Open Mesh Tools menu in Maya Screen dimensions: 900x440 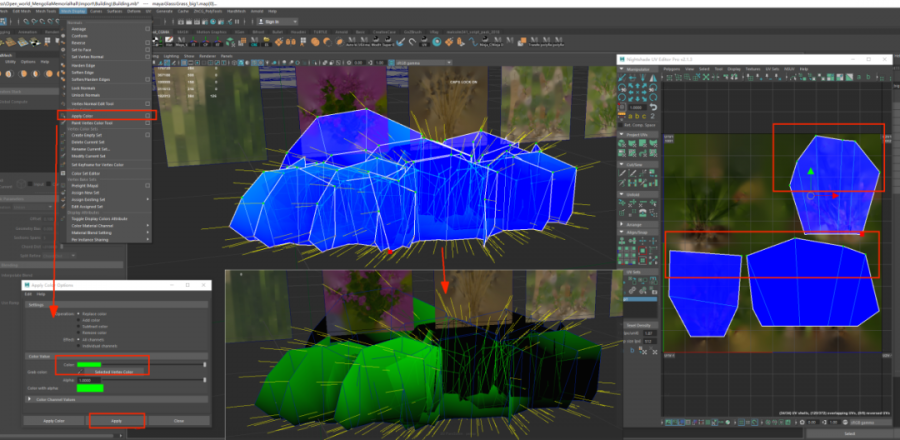click(46, 11)
